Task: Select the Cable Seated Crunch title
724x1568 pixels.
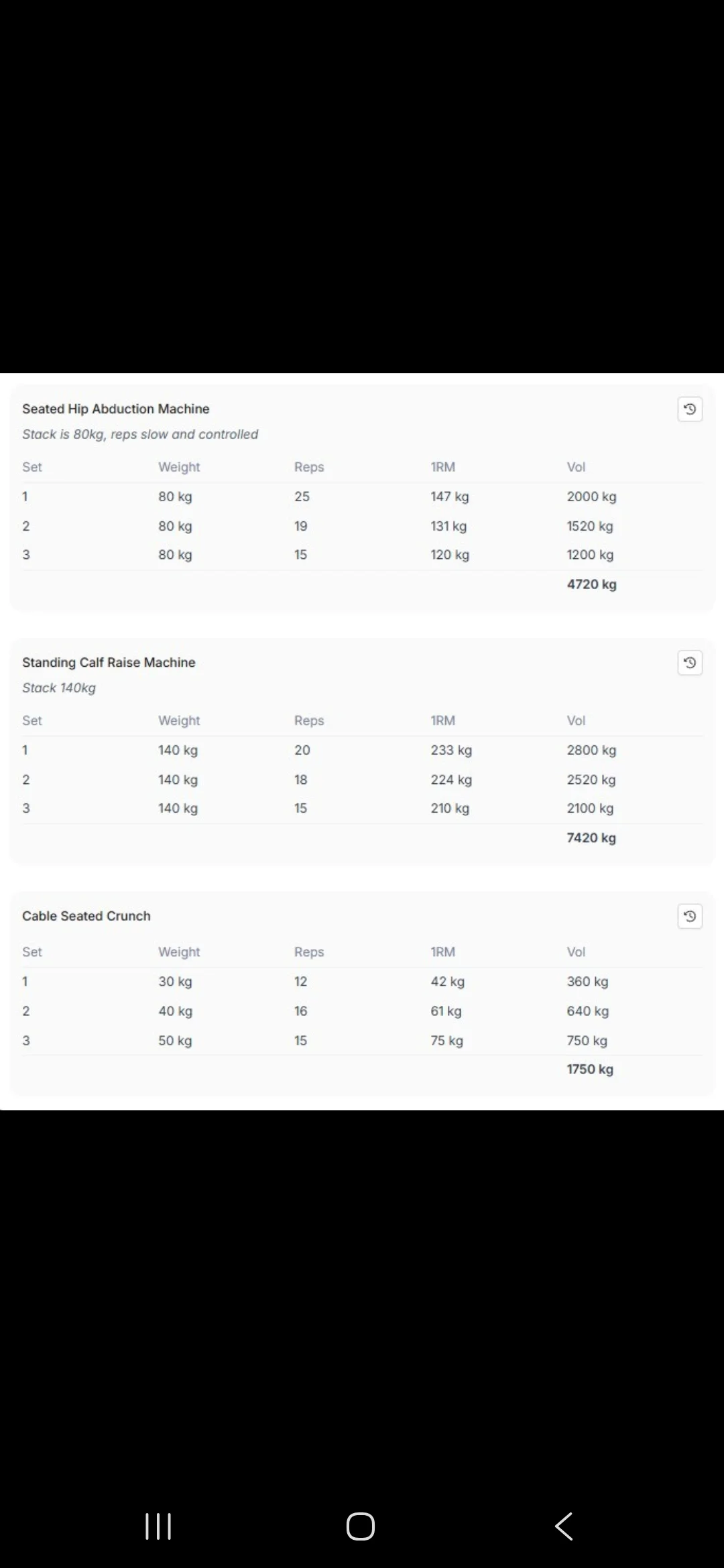Action: click(86, 916)
